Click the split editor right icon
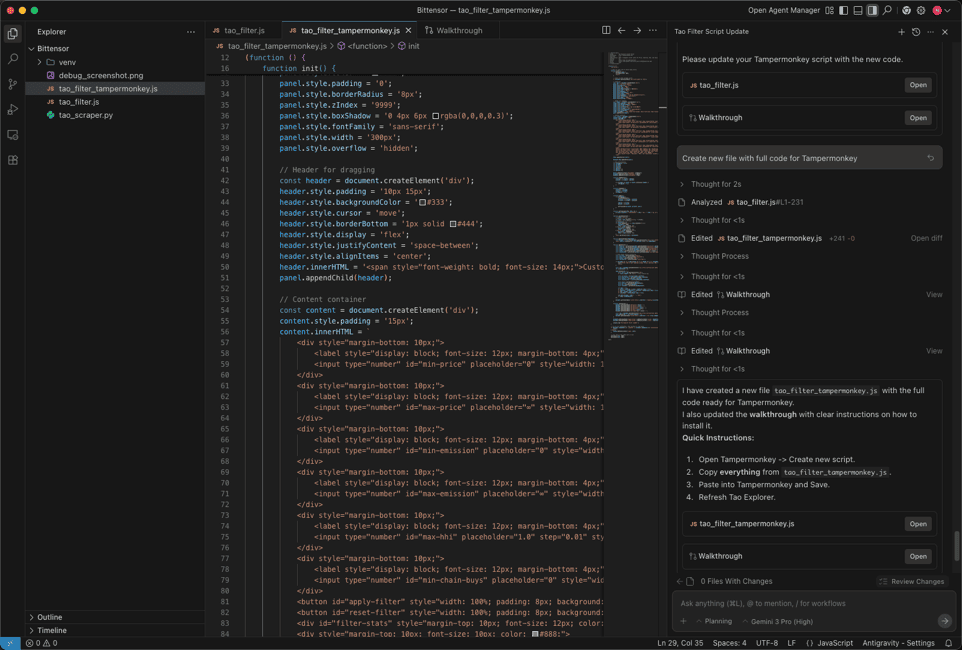Viewport: 962px width, 650px height. 606,31
